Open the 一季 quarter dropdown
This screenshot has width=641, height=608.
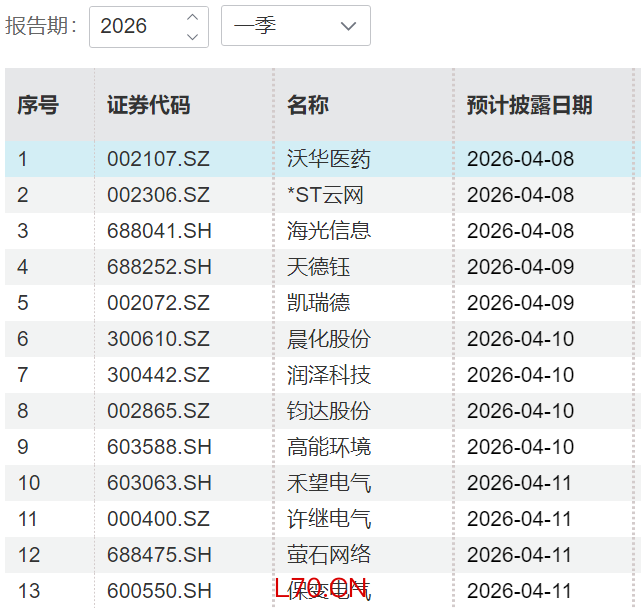[x=295, y=26]
